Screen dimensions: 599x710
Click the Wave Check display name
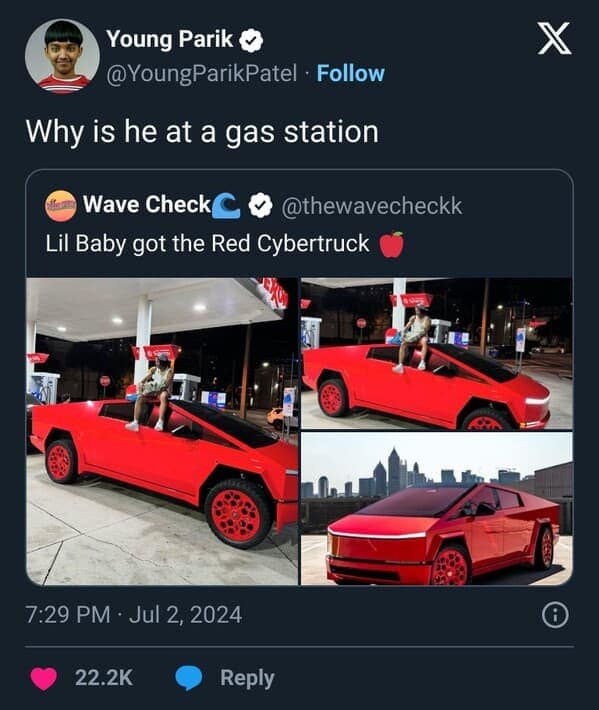[147, 205]
